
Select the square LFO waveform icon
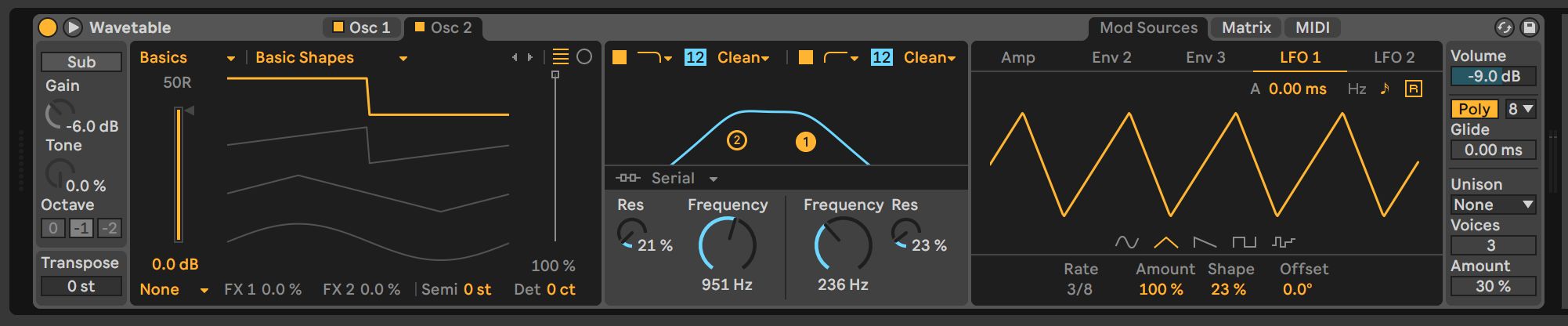1244,242
